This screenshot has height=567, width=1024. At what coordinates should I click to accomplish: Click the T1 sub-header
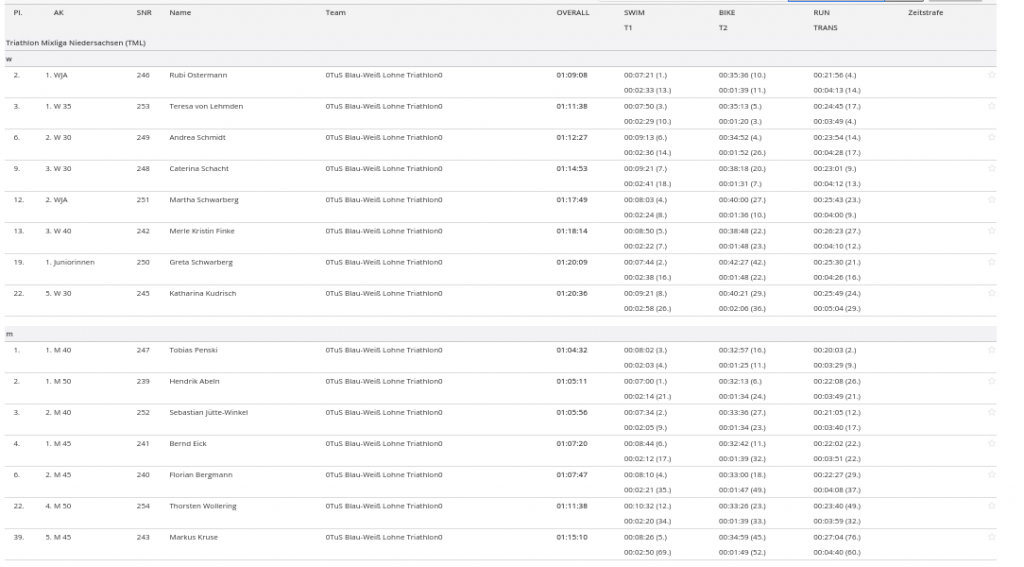(x=628, y=27)
